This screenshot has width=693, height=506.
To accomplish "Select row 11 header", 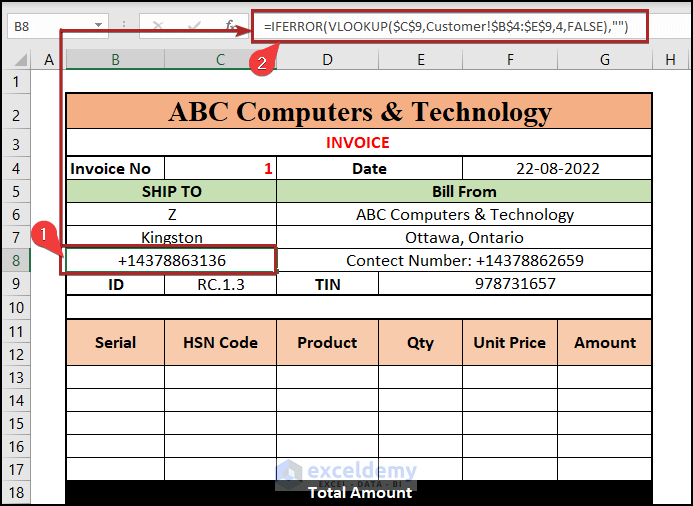I will pyautogui.click(x=16, y=331).
